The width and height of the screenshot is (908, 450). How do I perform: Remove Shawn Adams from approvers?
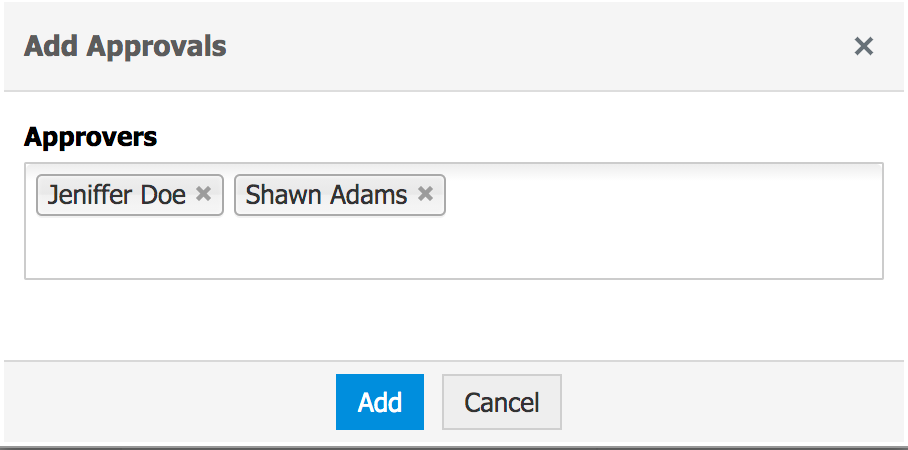[x=425, y=194]
